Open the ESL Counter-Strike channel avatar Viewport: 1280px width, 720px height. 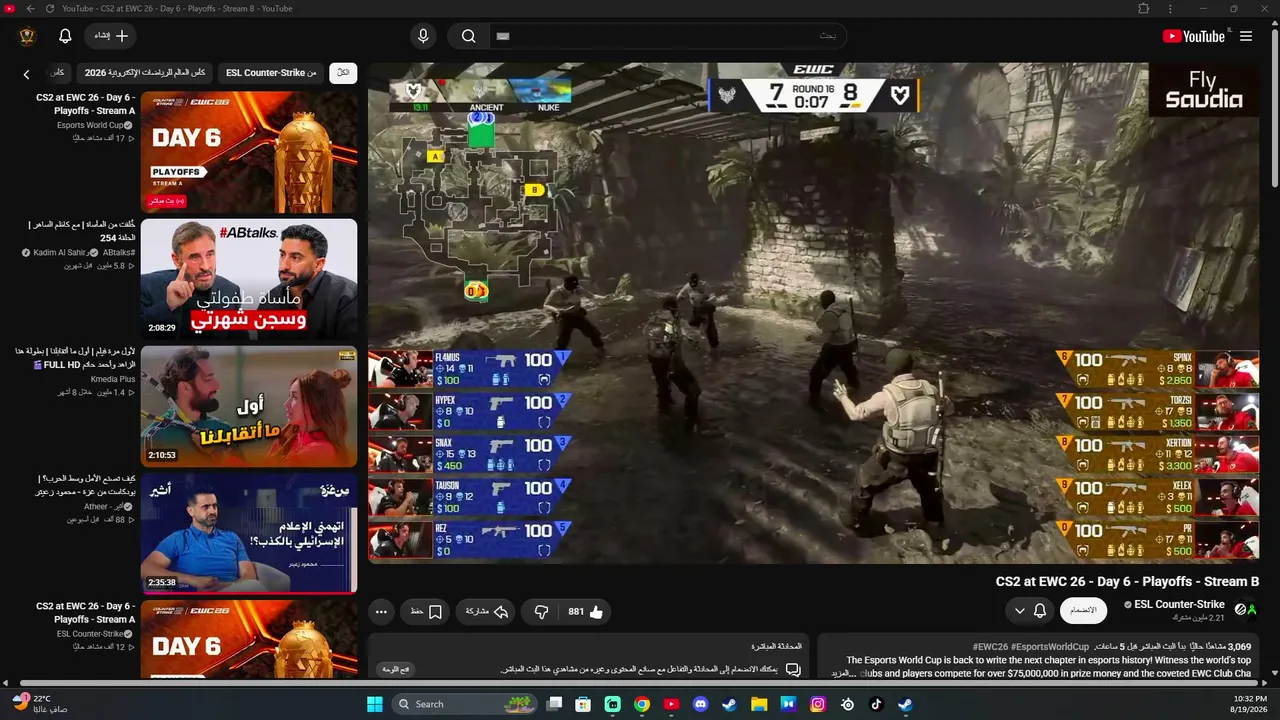click(x=1246, y=609)
